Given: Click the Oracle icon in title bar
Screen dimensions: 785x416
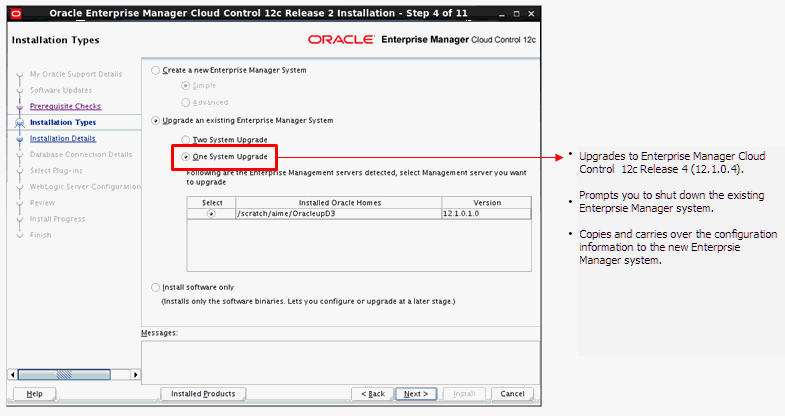Looking at the screenshot, I should [x=16, y=14].
